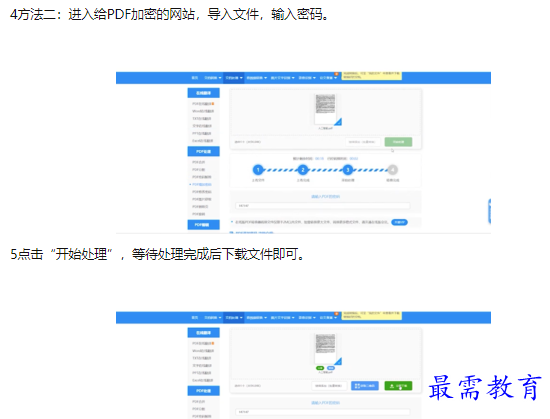Image resolution: width=550 pixels, height=419 pixels.
Task: Click small blue pill under lower PDF thumbnail
Action: (x=331, y=368)
